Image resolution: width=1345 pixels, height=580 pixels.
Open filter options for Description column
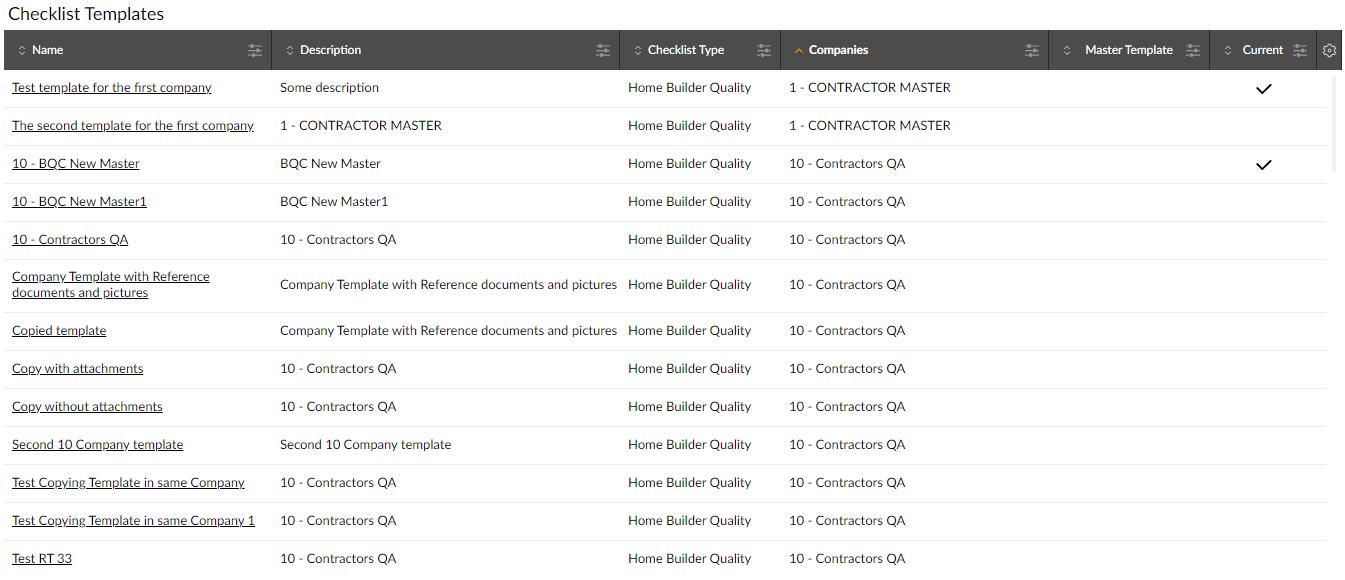603,50
